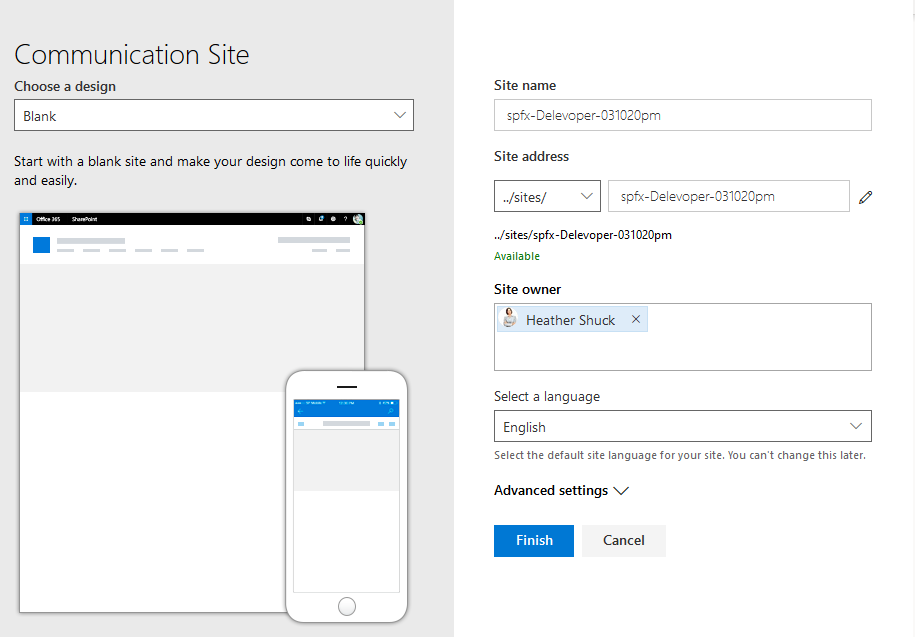
Task: Click the user avatar in the preview header
Action: (358, 218)
